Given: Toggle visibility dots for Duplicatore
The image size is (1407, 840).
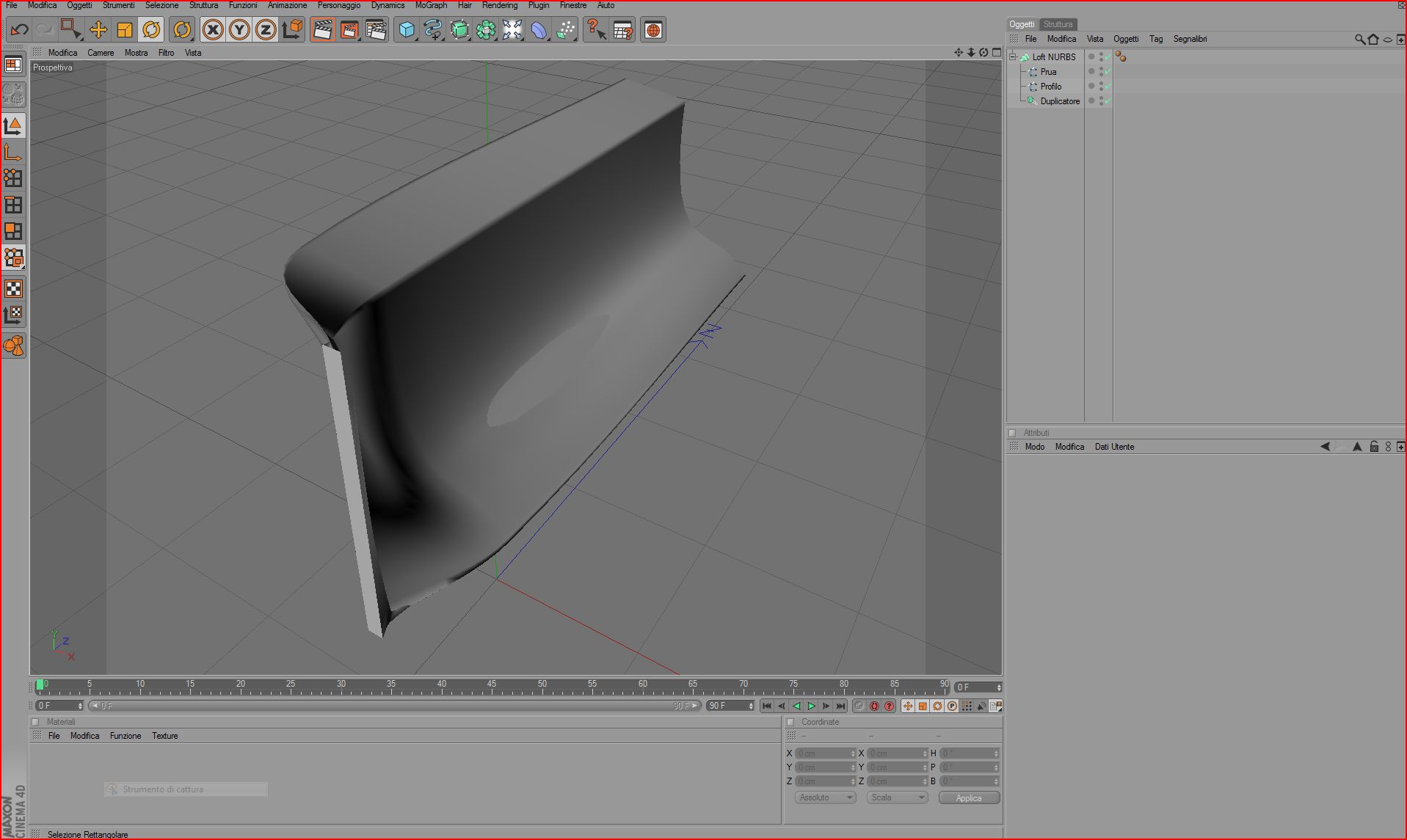Looking at the screenshot, I should coord(1100,101).
